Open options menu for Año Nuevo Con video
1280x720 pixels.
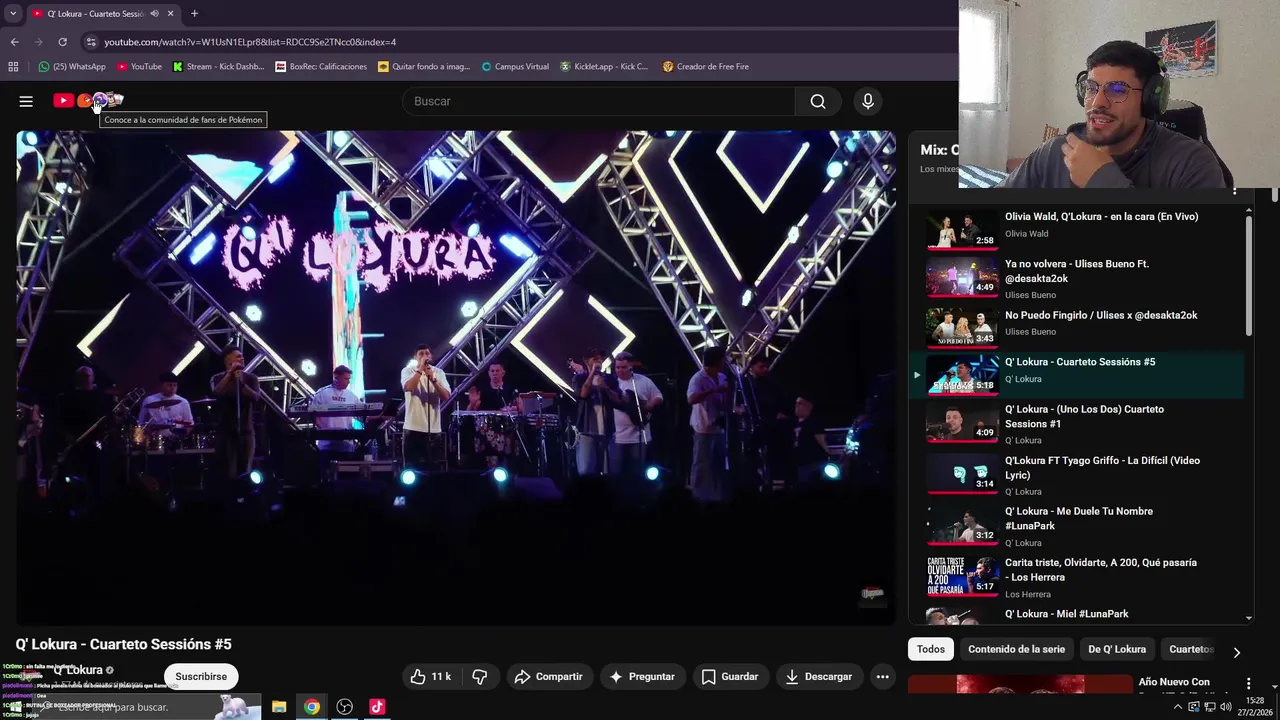point(1248,683)
